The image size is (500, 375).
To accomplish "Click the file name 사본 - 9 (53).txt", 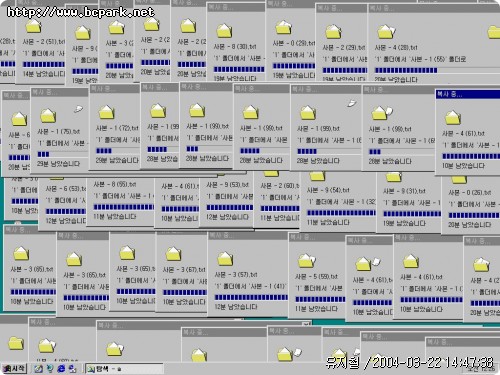I will pos(228,185).
